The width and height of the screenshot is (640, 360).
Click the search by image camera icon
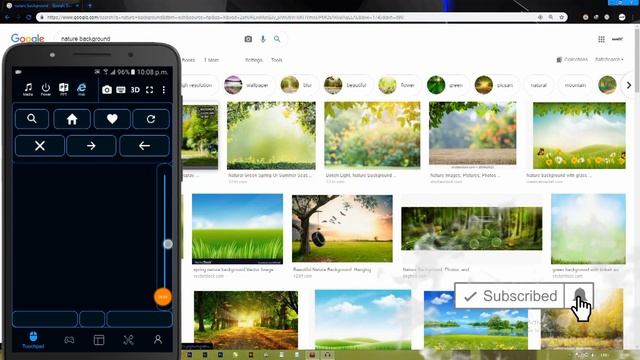pos(248,39)
